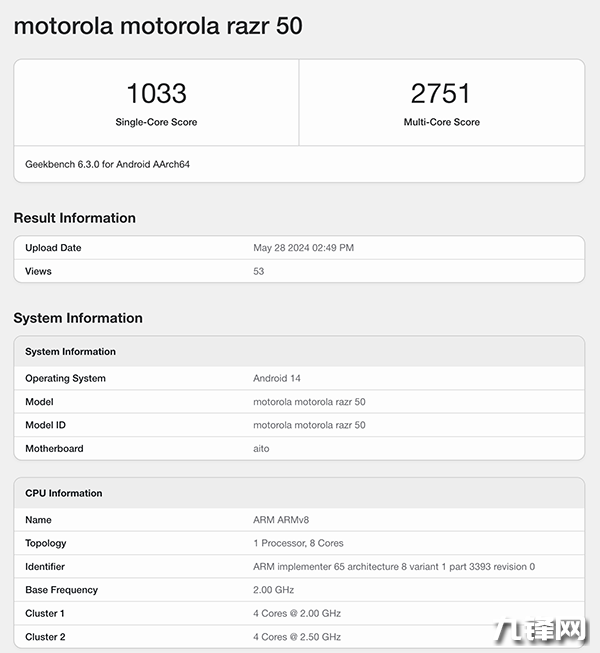Click the Result Information heading
This screenshot has width=600, height=653.
74,218
